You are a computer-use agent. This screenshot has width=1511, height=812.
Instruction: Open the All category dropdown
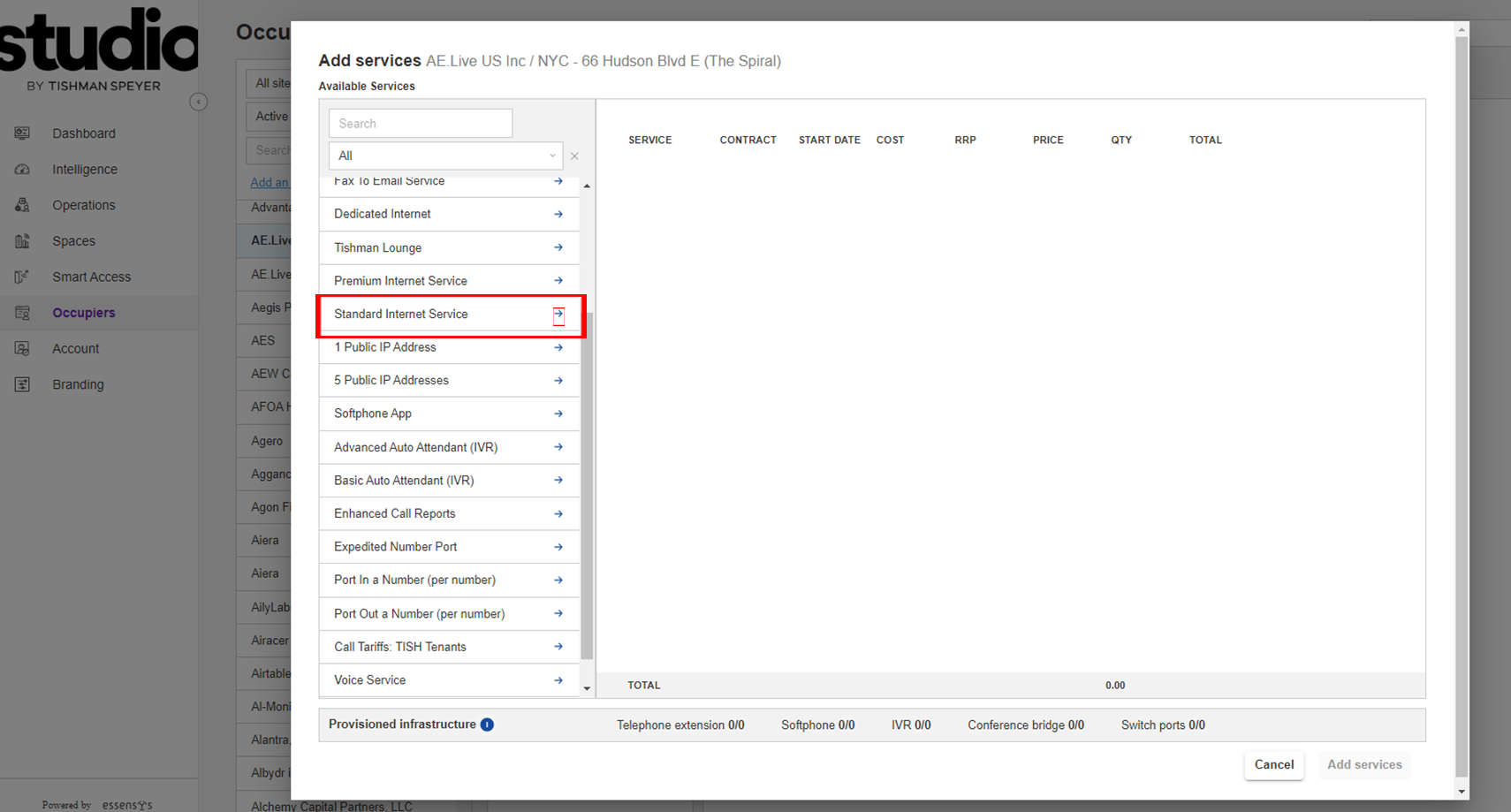click(445, 156)
